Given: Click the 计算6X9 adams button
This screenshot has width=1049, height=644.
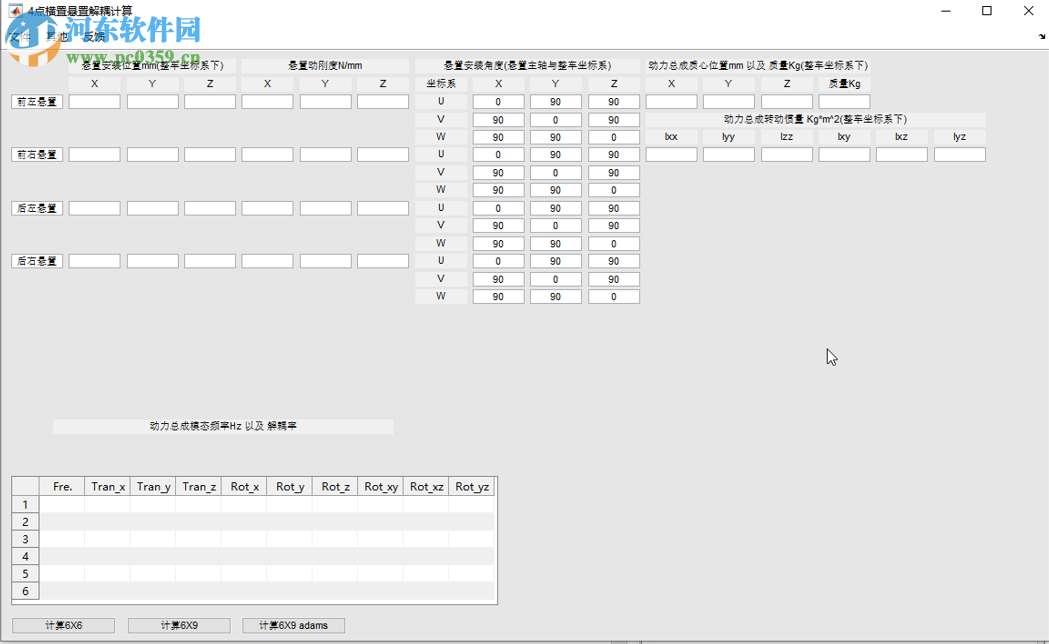Looking at the screenshot, I should [294, 625].
